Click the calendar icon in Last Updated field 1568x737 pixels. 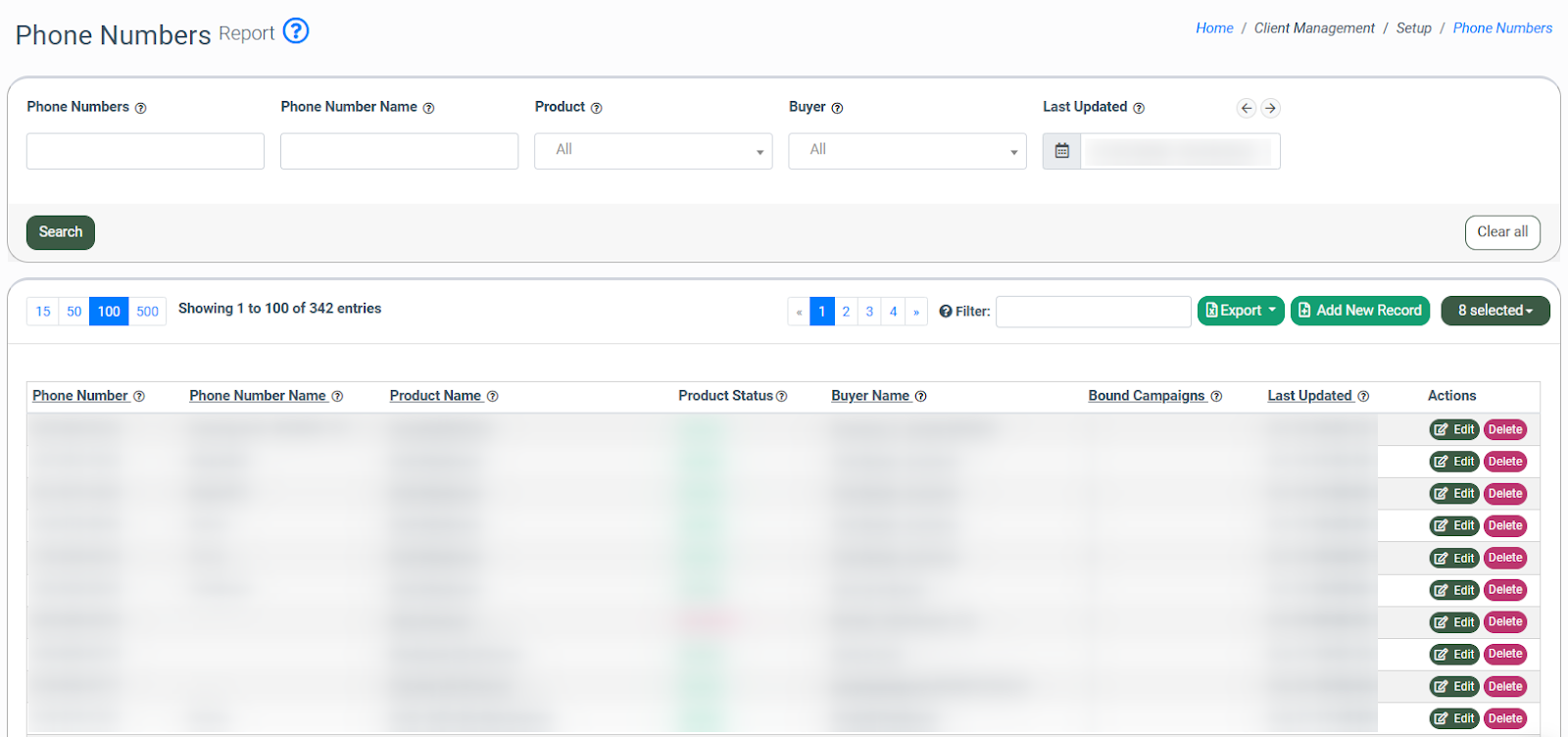[1061, 151]
